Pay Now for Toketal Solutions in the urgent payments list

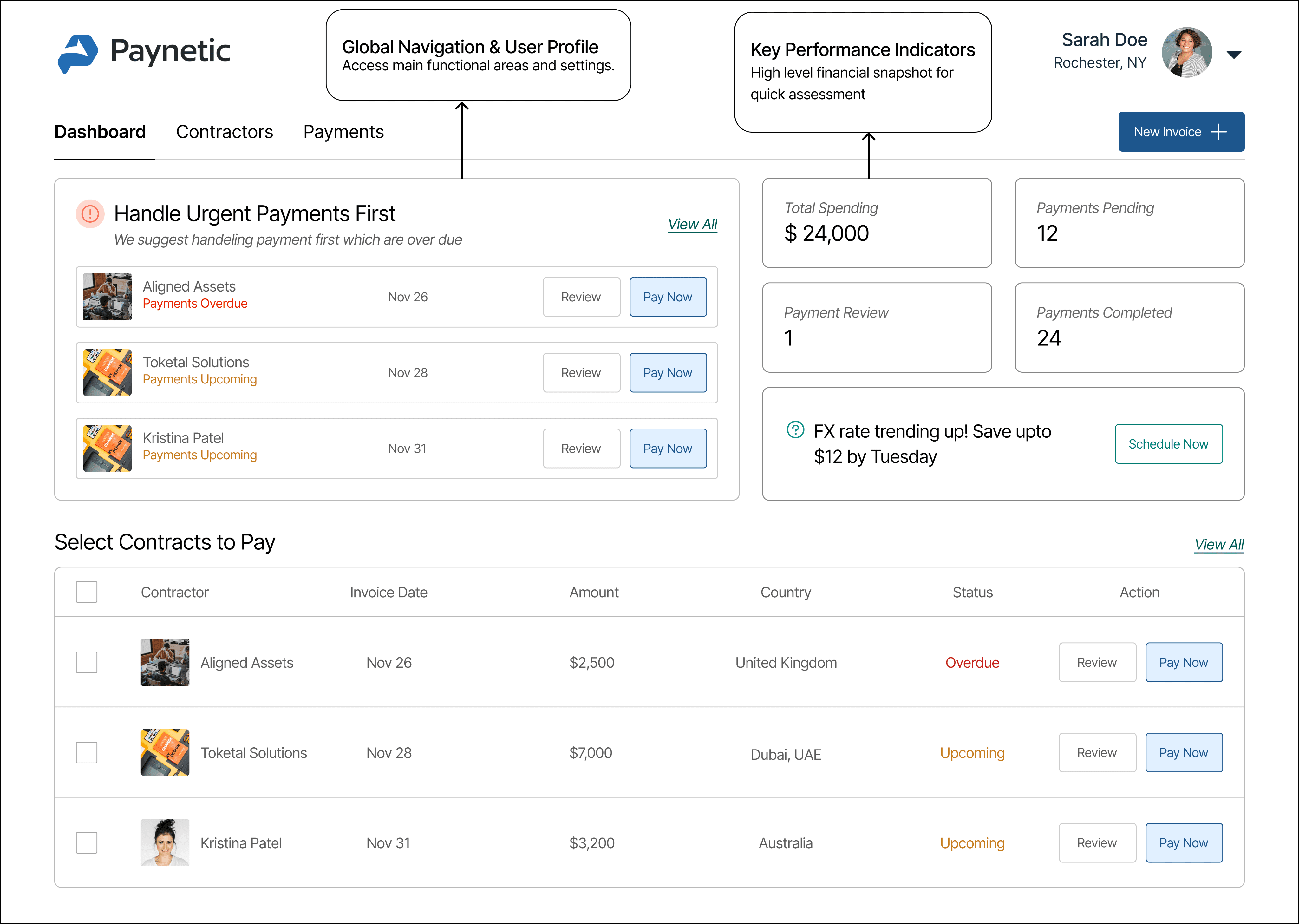[668, 373]
